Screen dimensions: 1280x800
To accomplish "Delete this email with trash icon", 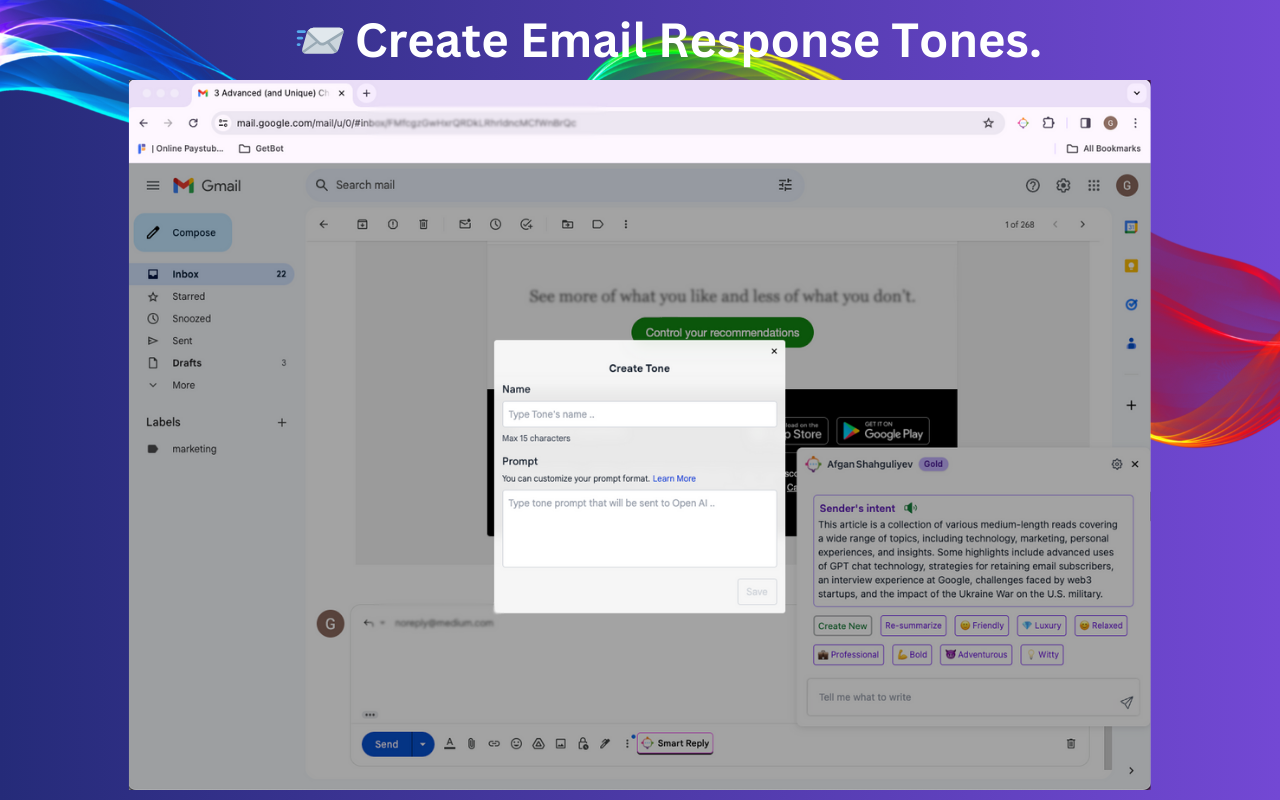I will 423,224.
